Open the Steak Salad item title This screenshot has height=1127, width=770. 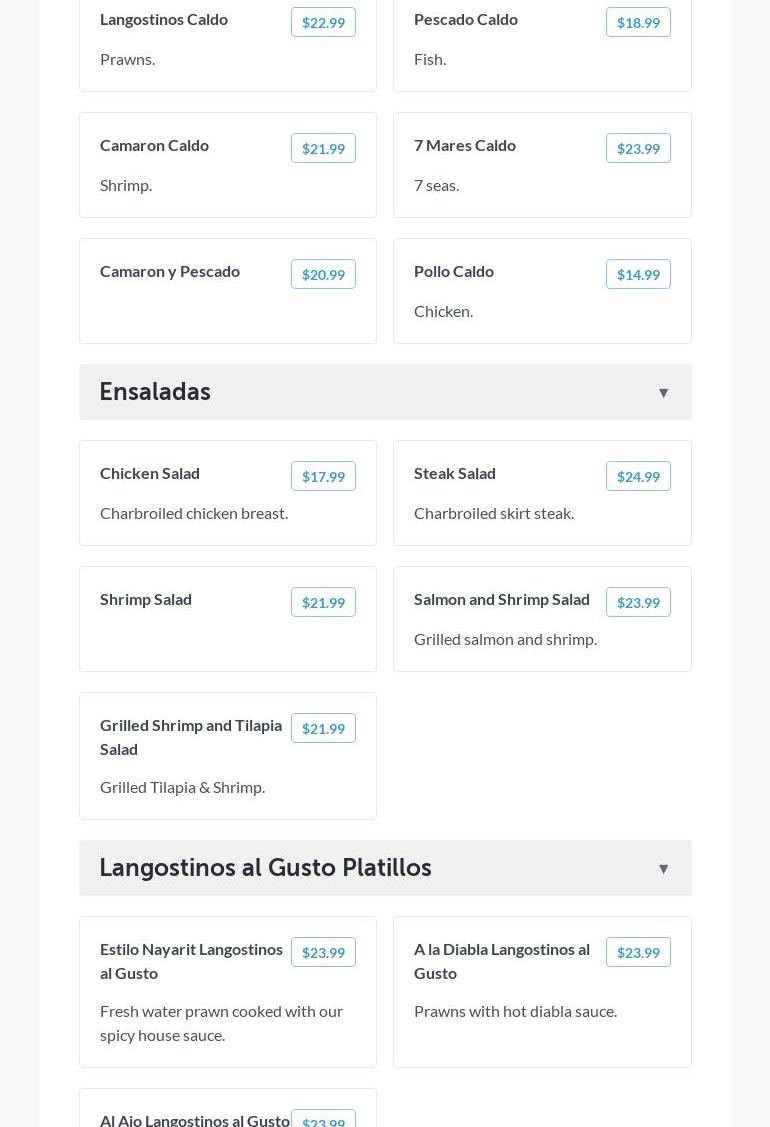pyautogui.click(x=455, y=473)
